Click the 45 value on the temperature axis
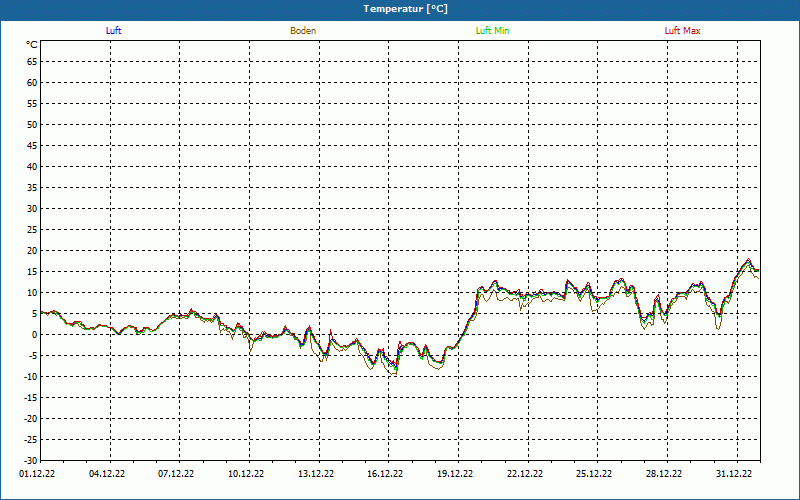 pyautogui.click(x=32, y=146)
